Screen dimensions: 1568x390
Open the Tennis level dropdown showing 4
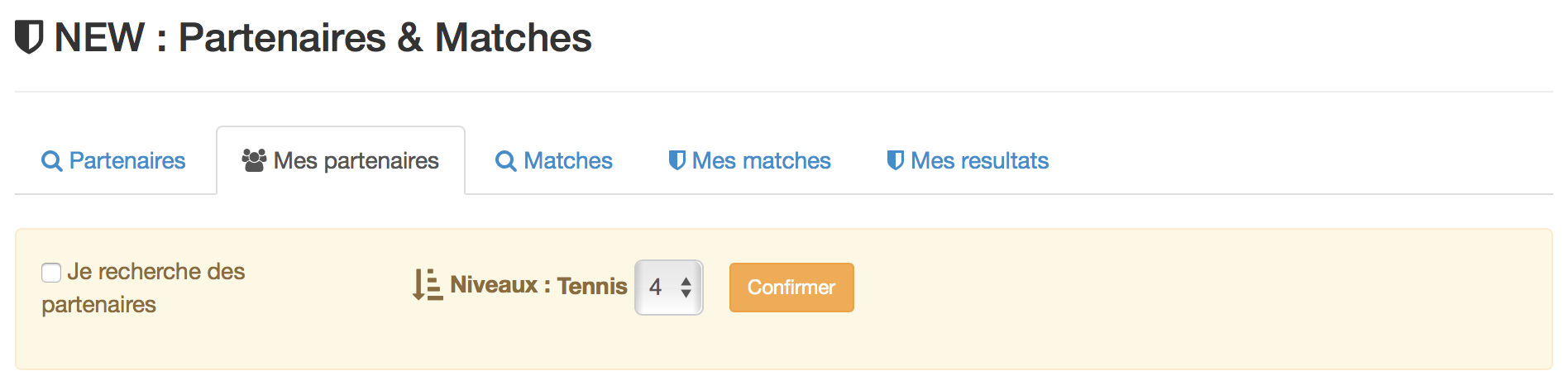[669, 288]
